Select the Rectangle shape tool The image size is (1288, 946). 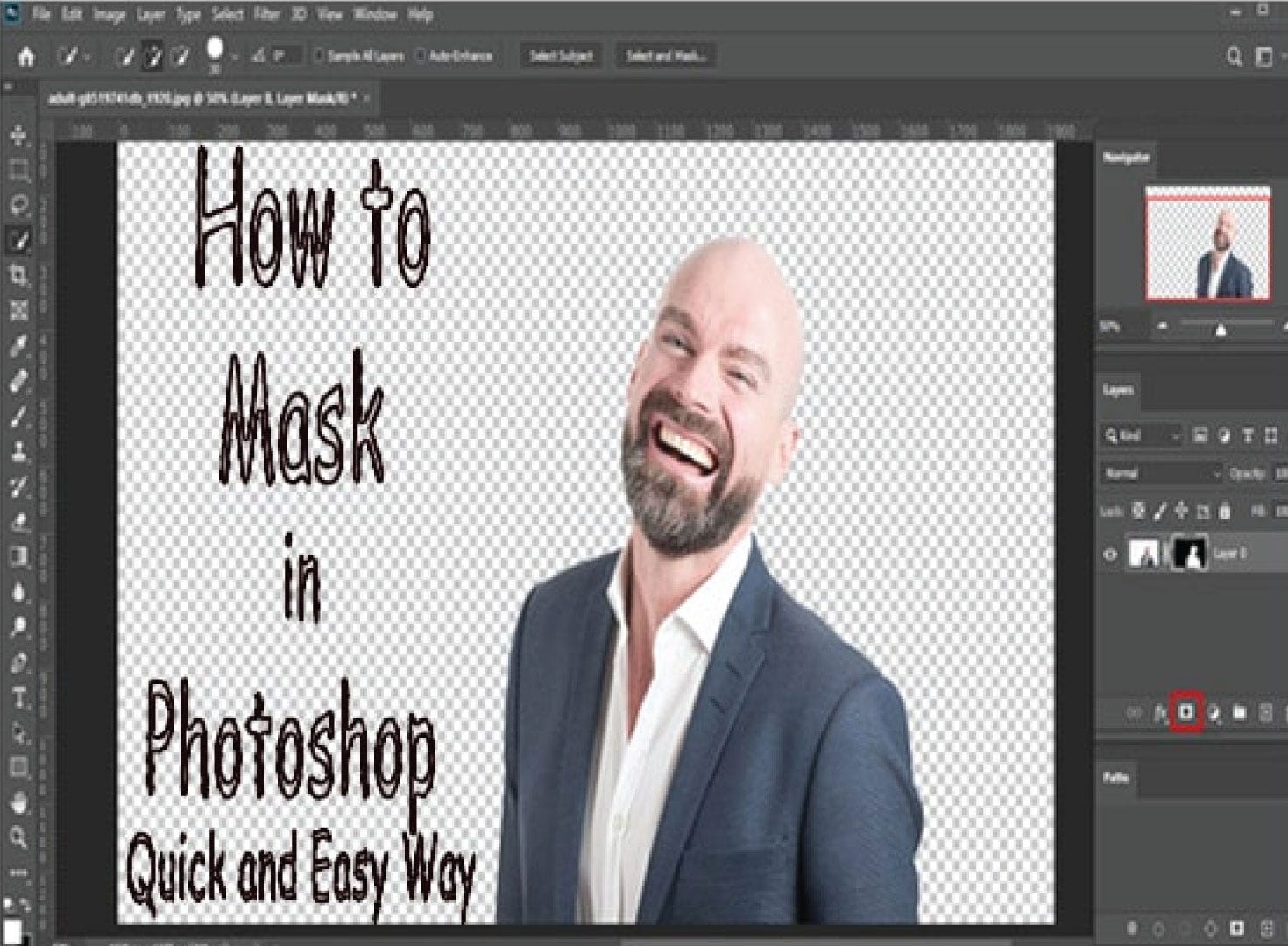pyautogui.click(x=18, y=768)
